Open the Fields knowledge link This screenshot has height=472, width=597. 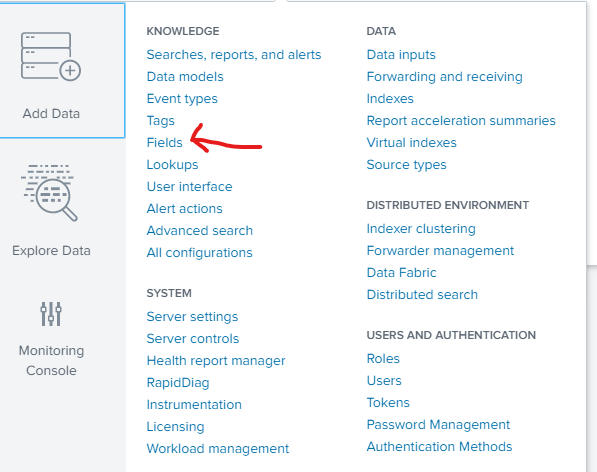coord(164,142)
